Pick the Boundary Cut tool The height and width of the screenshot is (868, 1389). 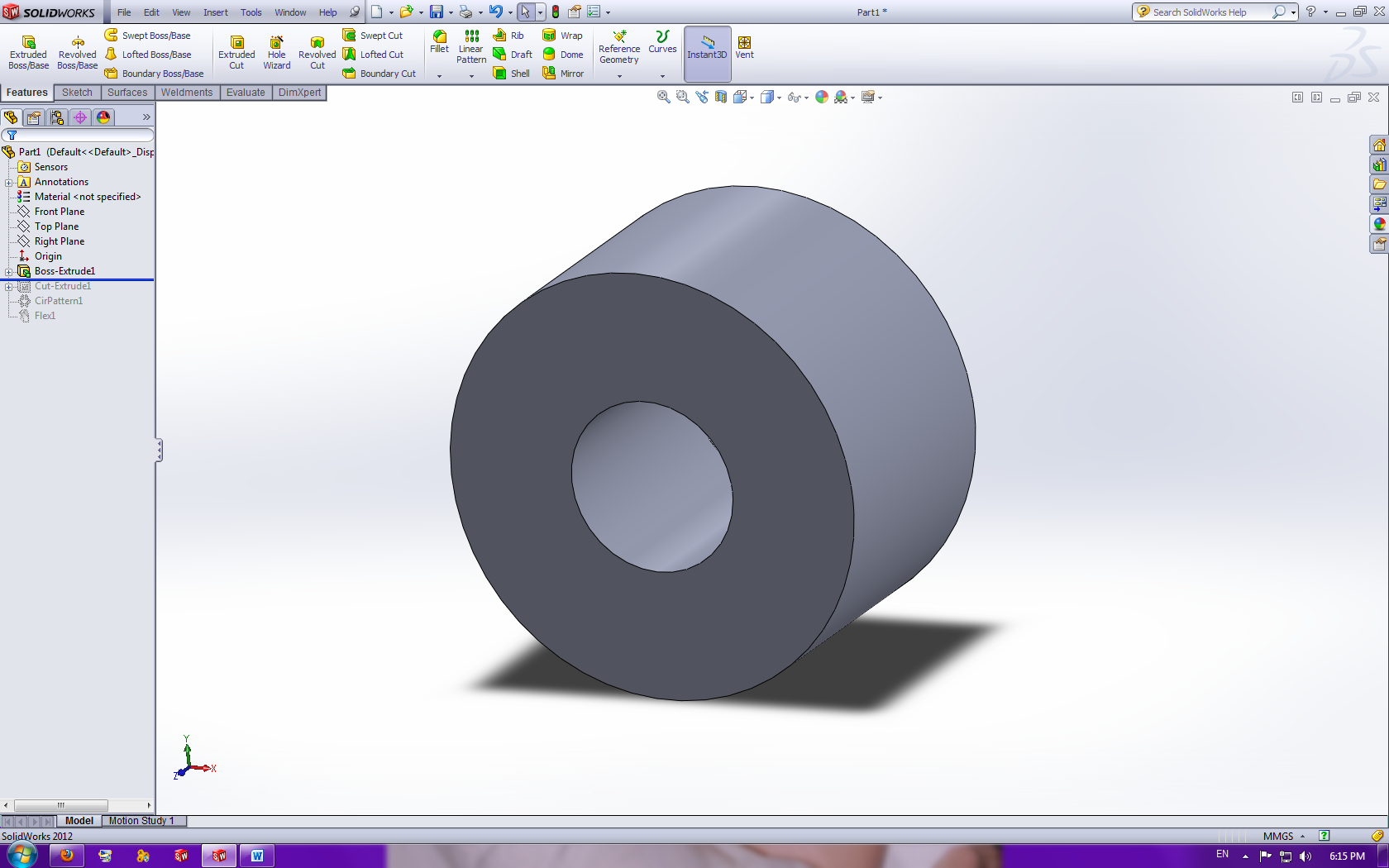pyautogui.click(x=379, y=74)
